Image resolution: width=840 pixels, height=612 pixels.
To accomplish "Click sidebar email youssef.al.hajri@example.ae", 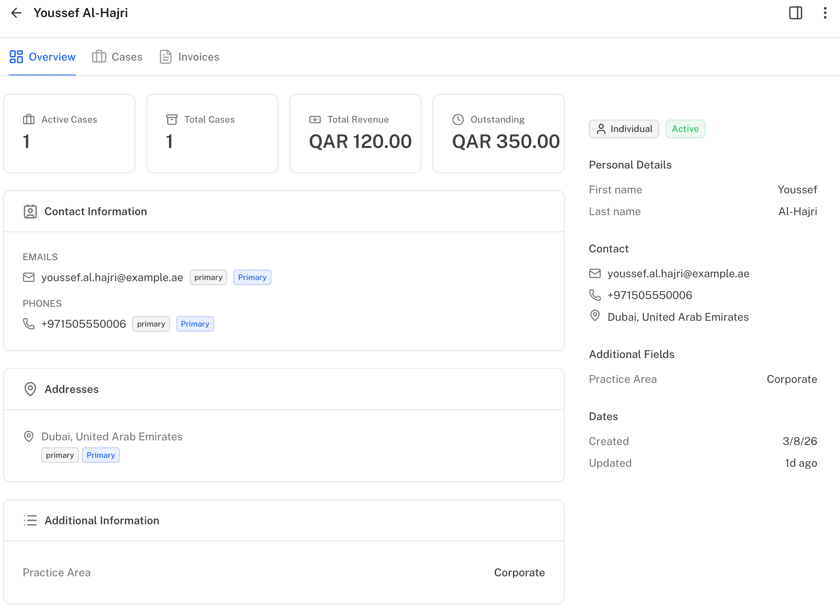I will (678, 273).
